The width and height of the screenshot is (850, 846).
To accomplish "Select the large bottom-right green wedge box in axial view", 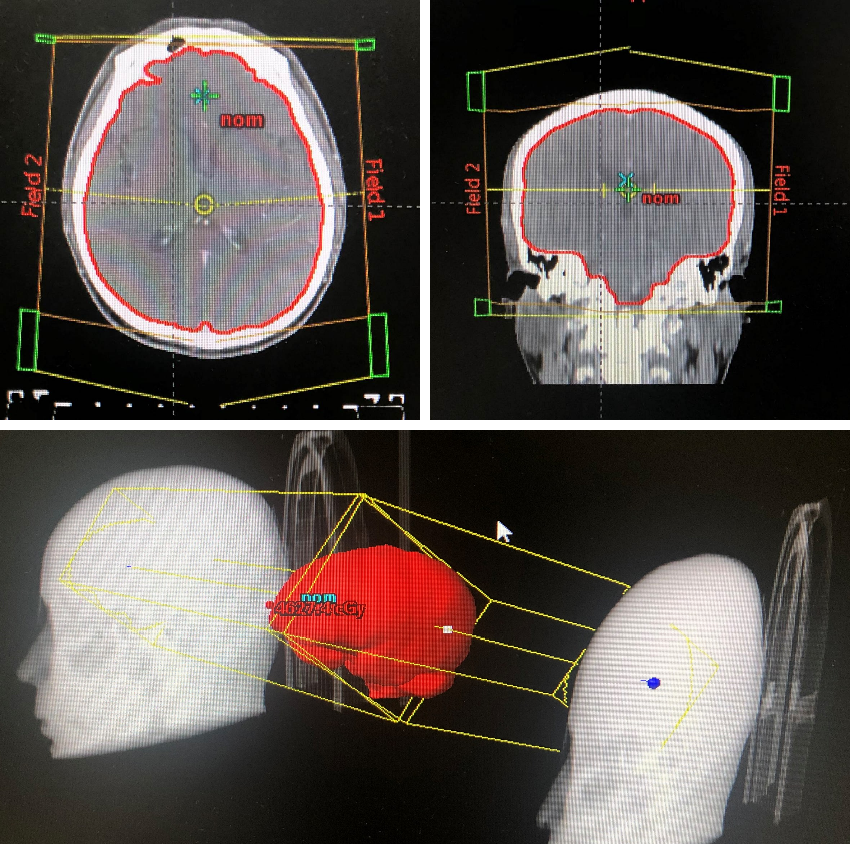I will tap(378, 345).
